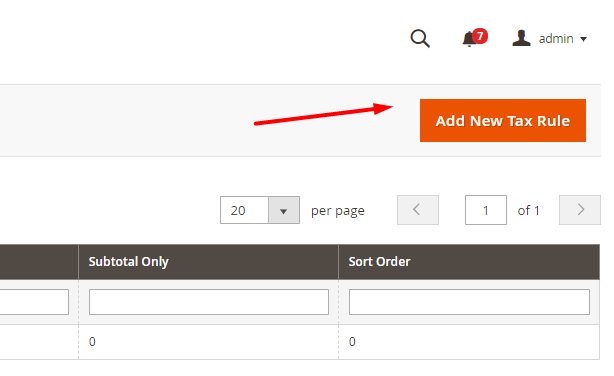Click the per page label text
This screenshot has height=376, width=614.
(338, 211)
